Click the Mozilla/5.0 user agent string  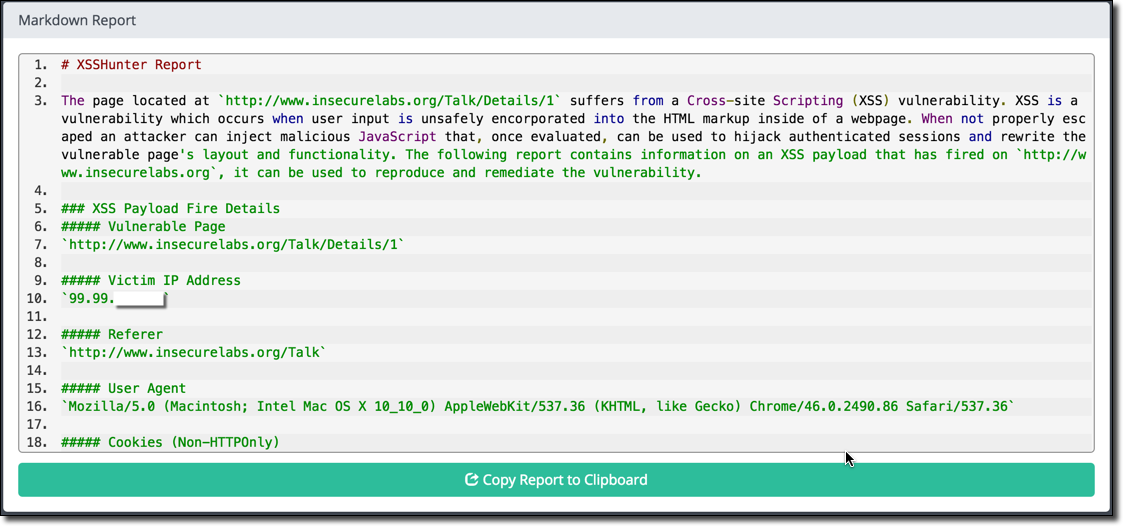(537, 407)
